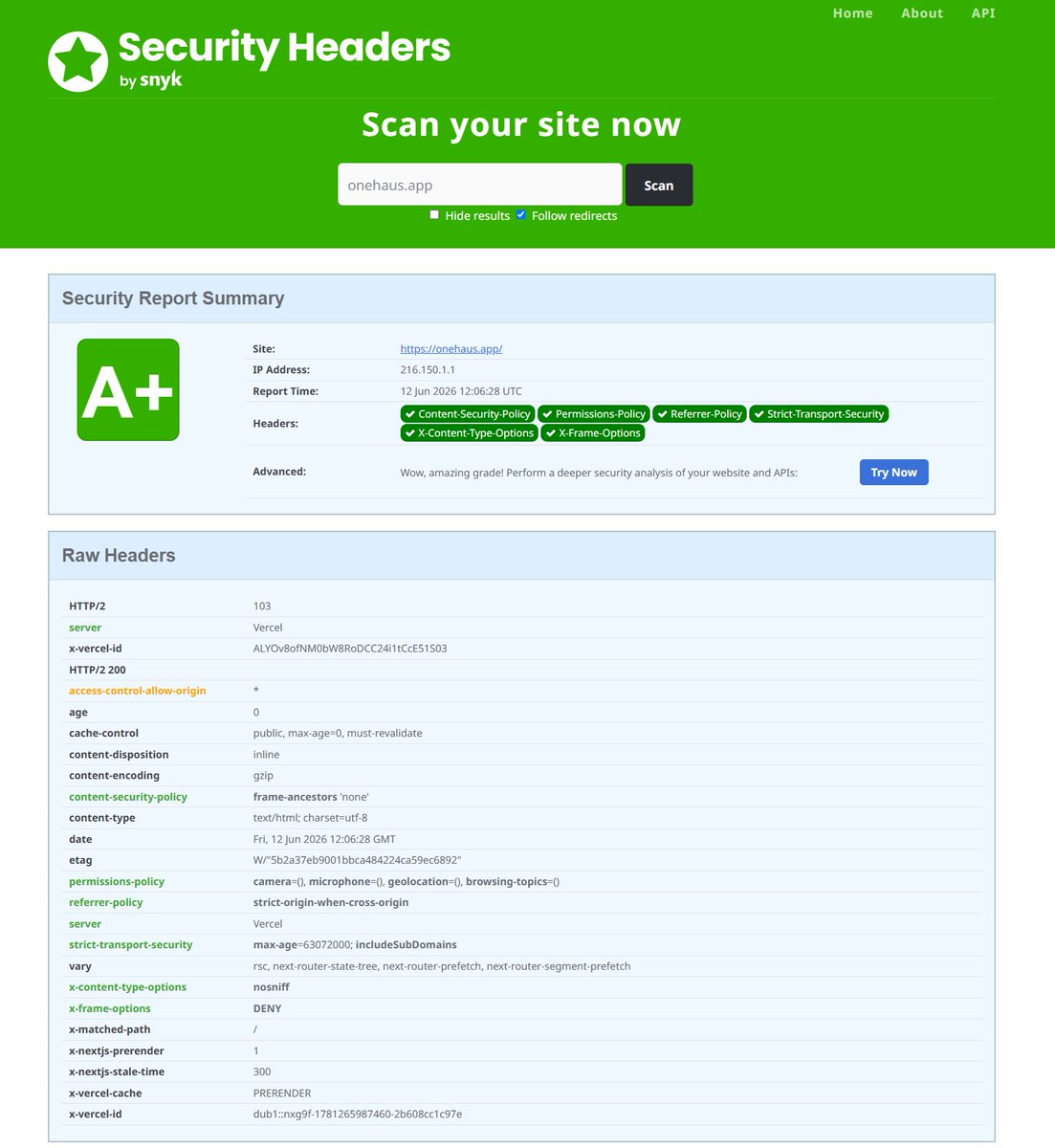
Task: Click the x-nextjs-prerender header name
Action: pos(117,1051)
